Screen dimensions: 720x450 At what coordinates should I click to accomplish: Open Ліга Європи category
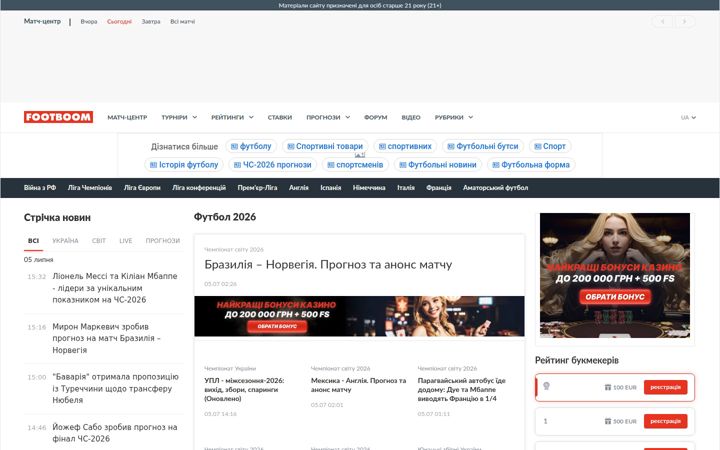pyautogui.click(x=142, y=188)
